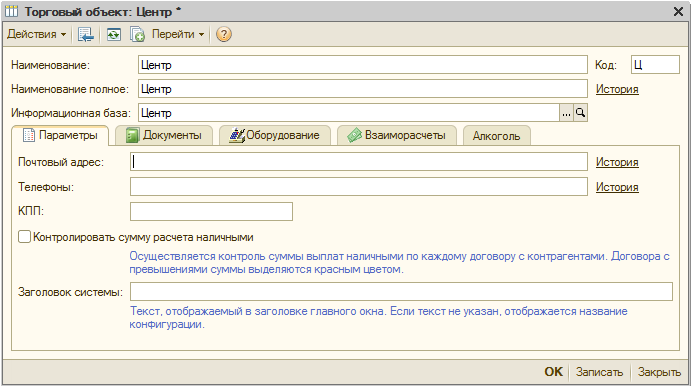Click the find-in-list toolbar icon
The height and width of the screenshot is (386, 691).
tap(85, 34)
